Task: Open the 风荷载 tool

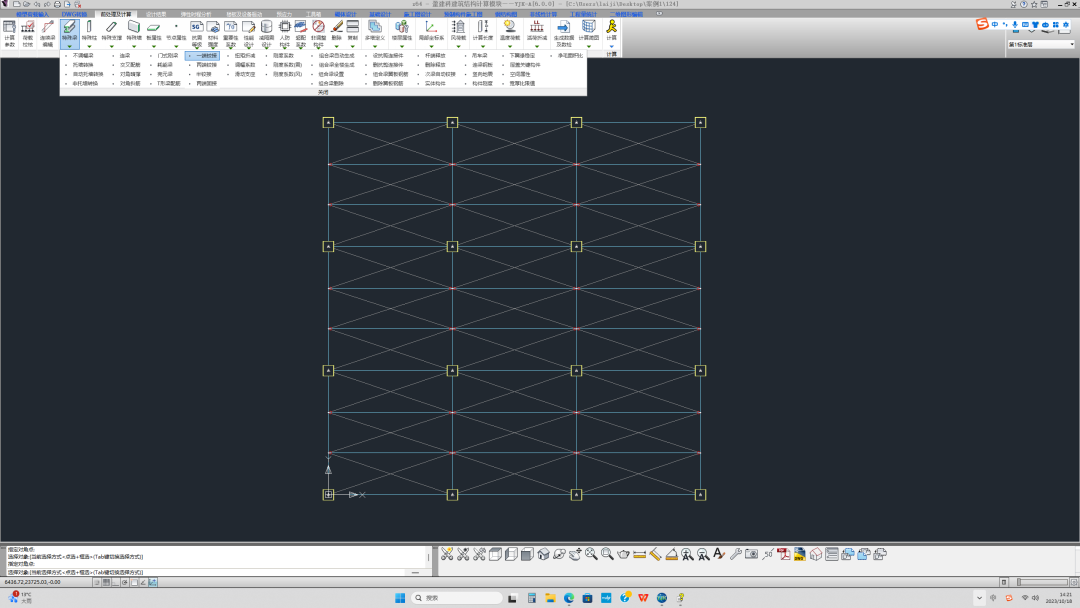Action: point(458,30)
